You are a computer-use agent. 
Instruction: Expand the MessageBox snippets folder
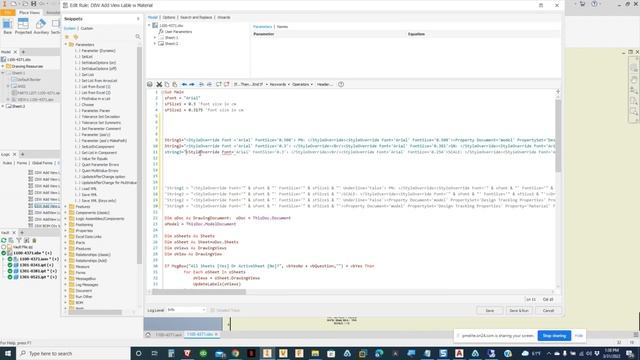tap(66, 278)
